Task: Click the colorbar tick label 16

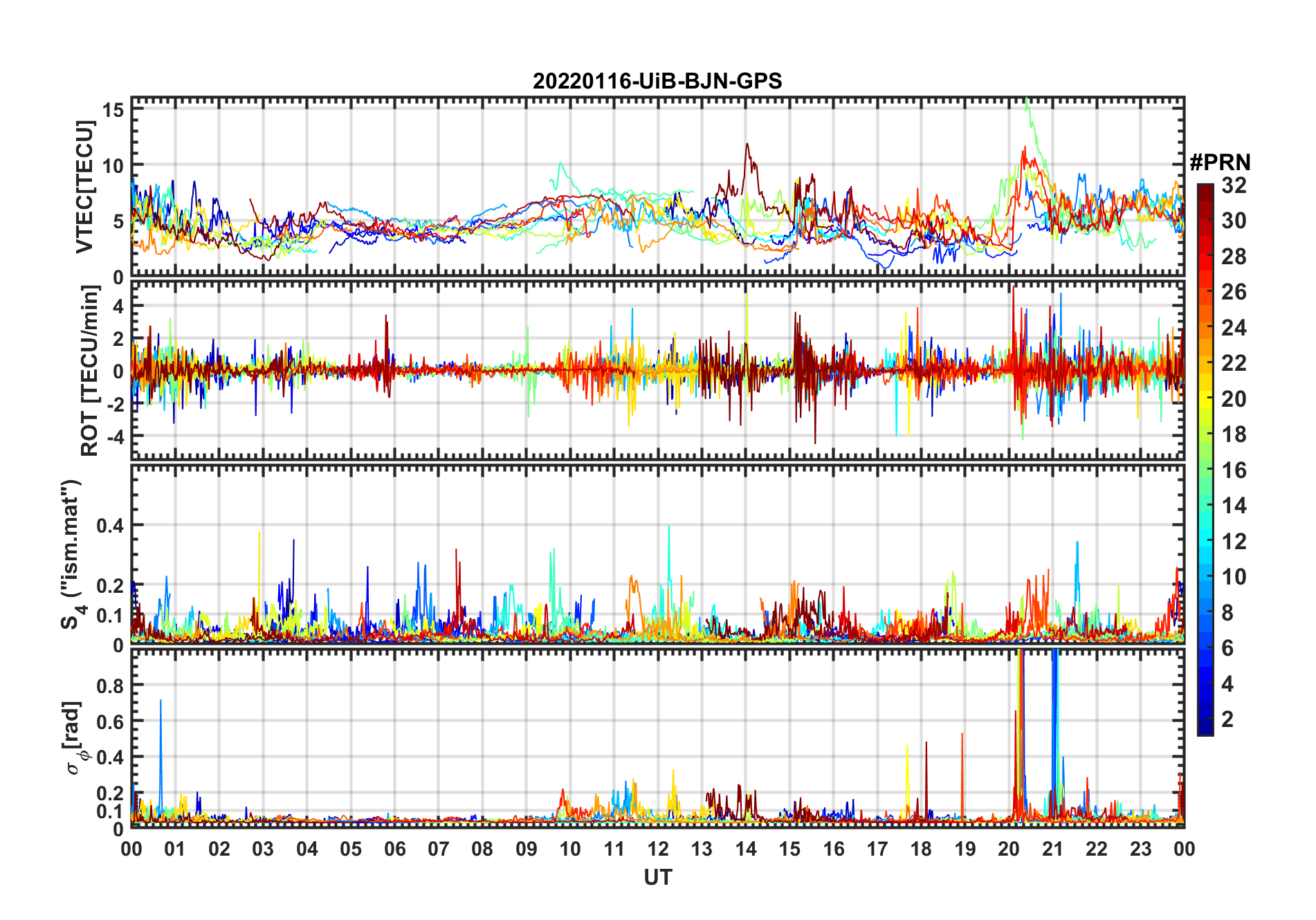Action: tap(1233, 470)
